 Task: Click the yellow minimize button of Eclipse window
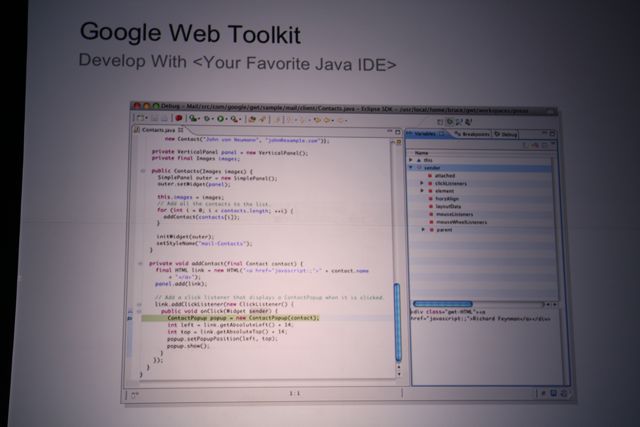click(x=147, y=106)
